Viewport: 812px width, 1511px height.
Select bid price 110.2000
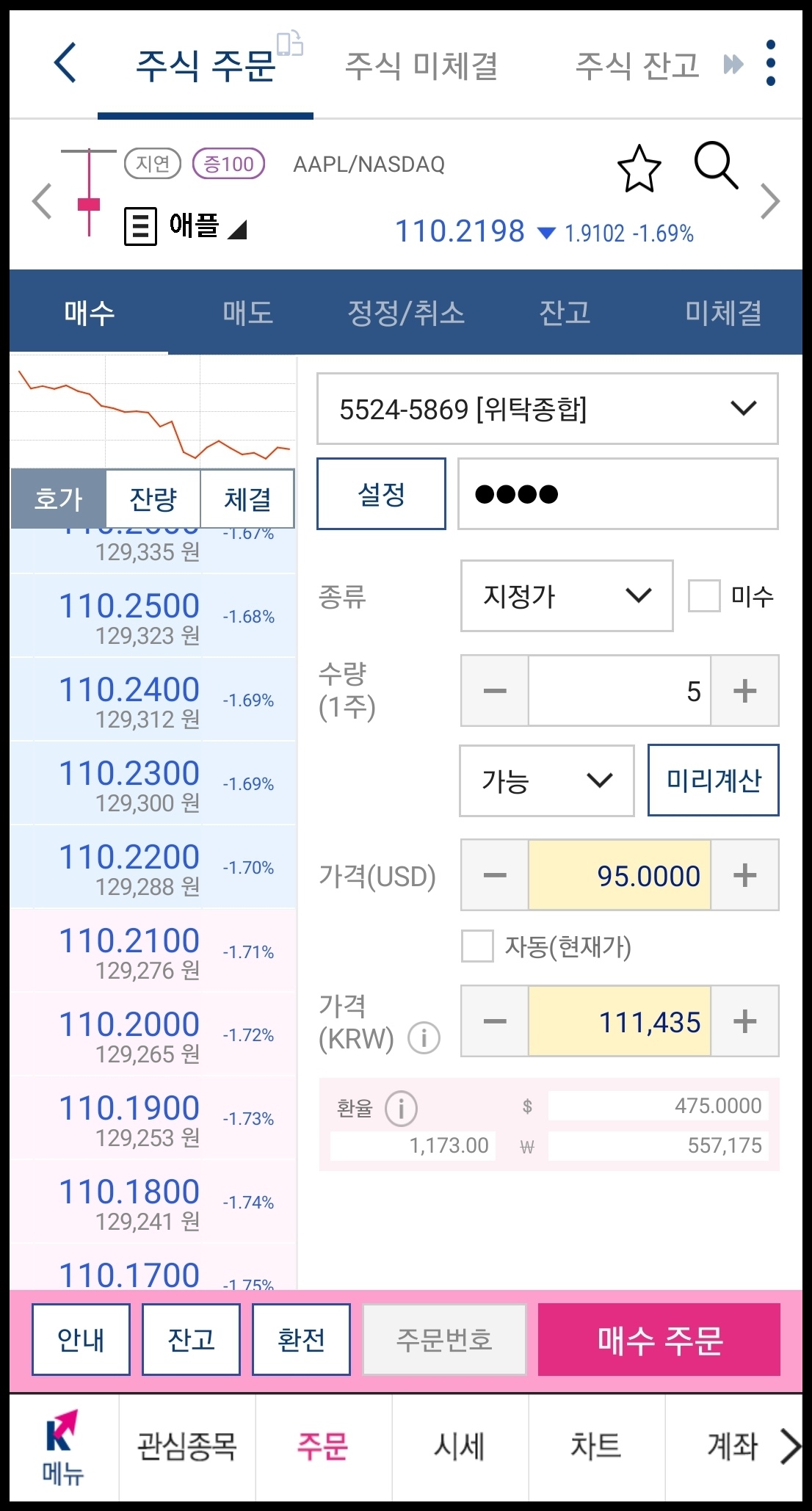[153, 1034]
